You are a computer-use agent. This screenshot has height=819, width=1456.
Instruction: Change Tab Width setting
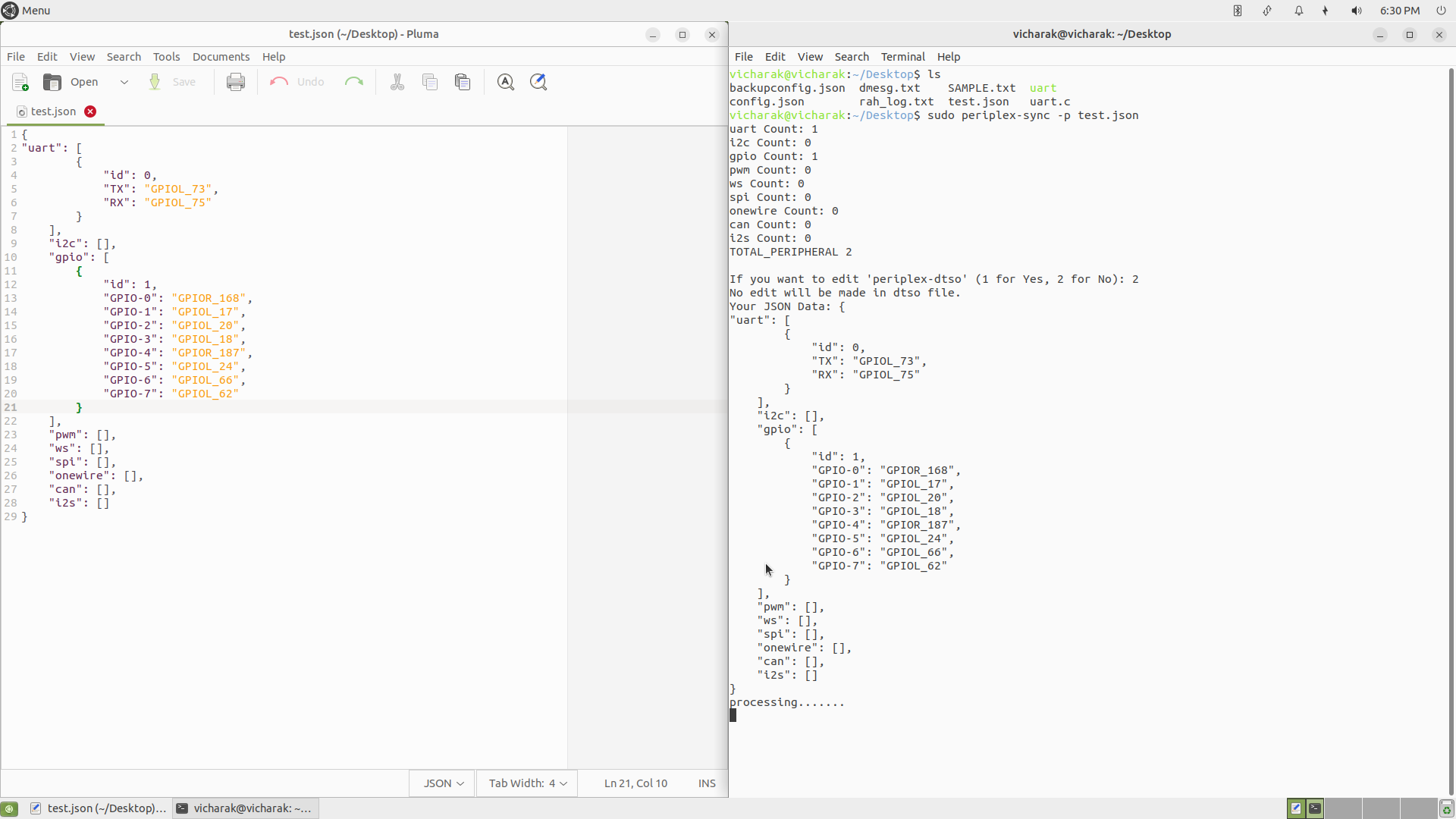pyautogui.click(x=527, y=783)
